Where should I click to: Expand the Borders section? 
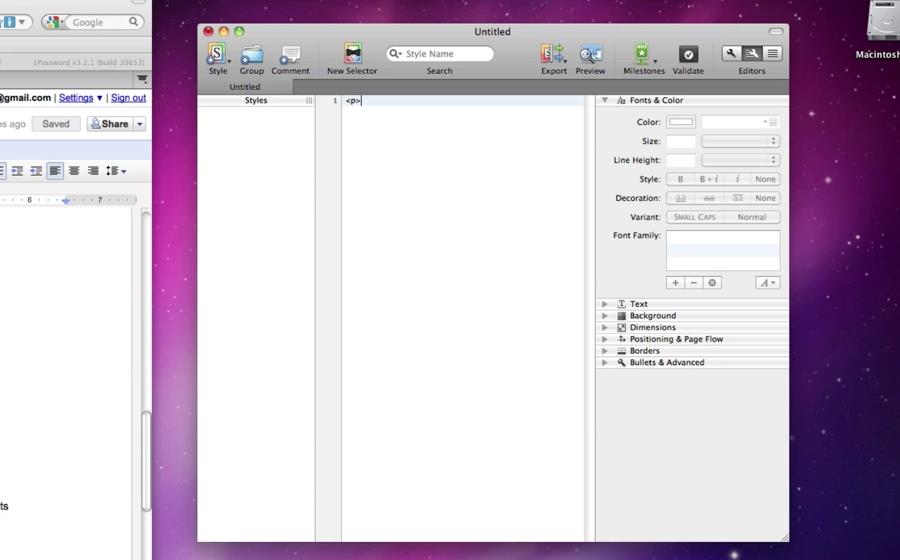[604, 351]
